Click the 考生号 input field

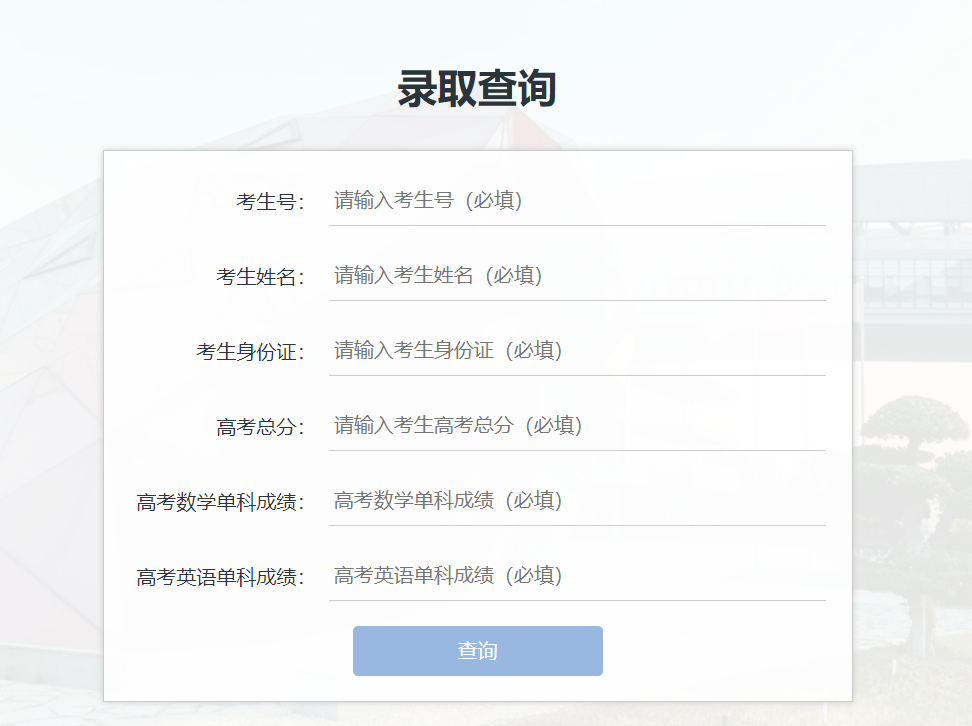[577, 200]
